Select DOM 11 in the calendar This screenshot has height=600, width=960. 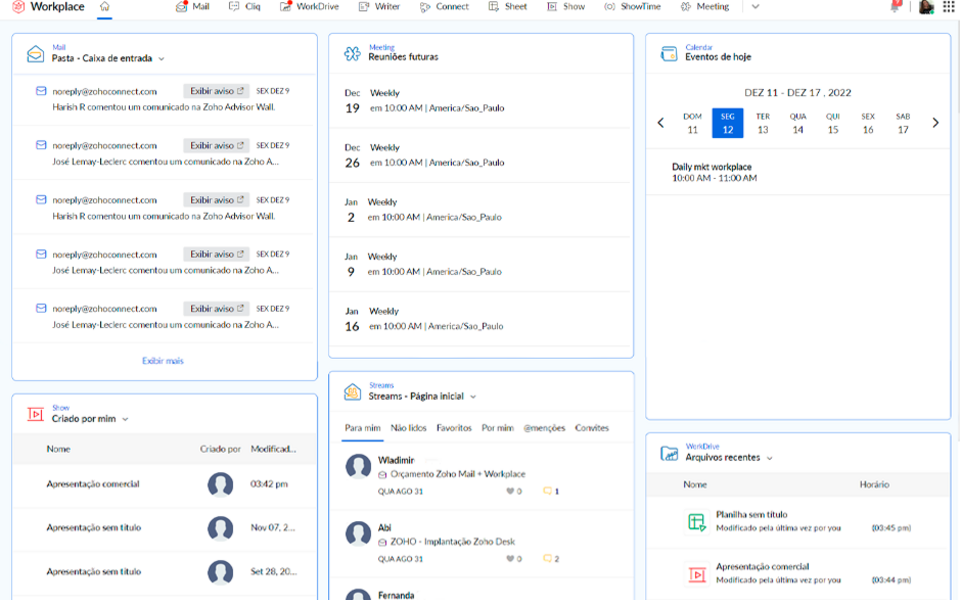pos(692,123)
